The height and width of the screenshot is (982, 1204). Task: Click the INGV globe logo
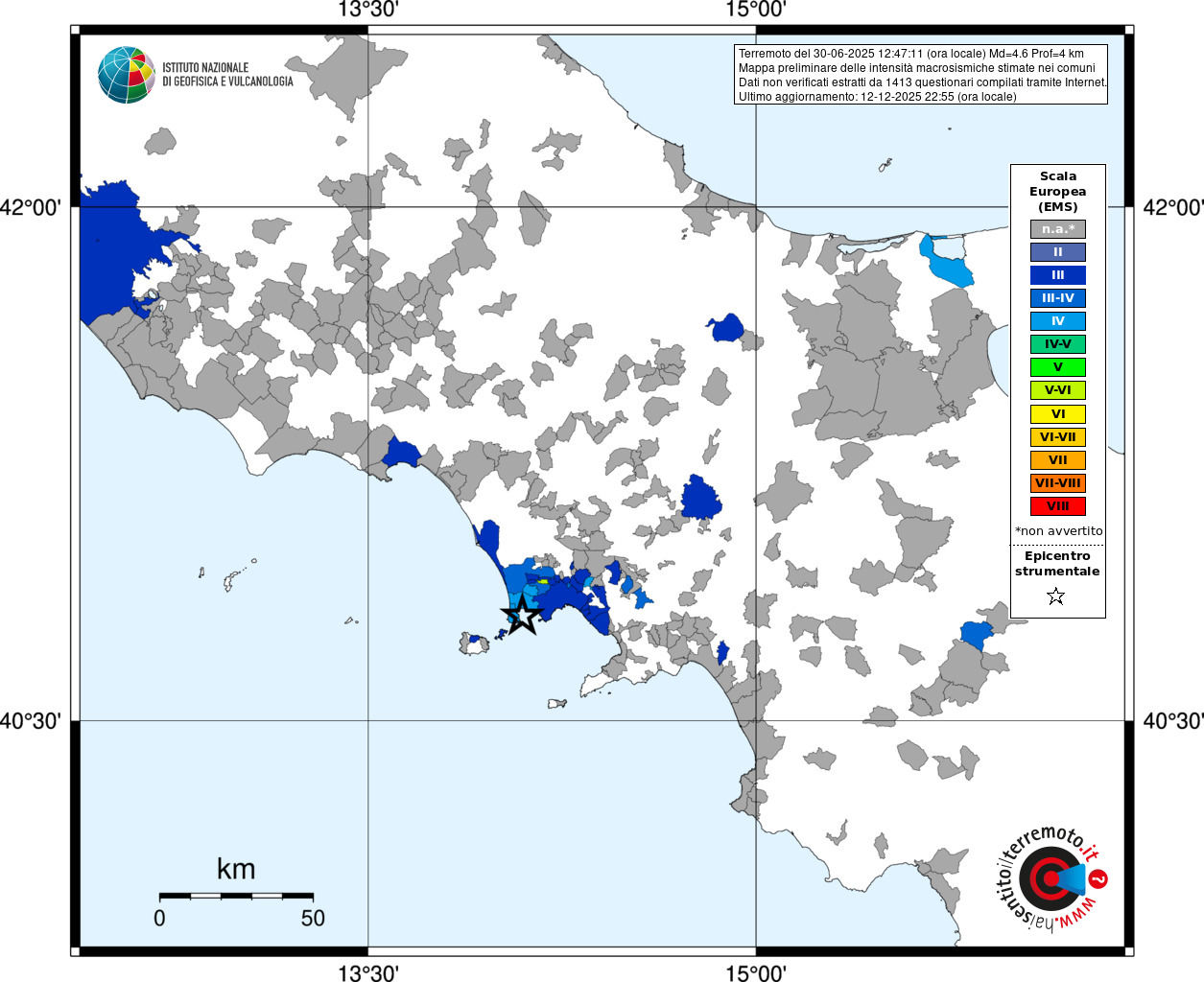tap(126, 75)
